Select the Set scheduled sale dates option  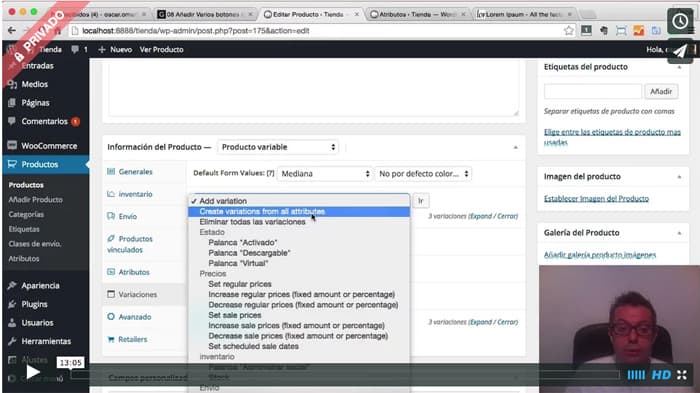[299, 347]
